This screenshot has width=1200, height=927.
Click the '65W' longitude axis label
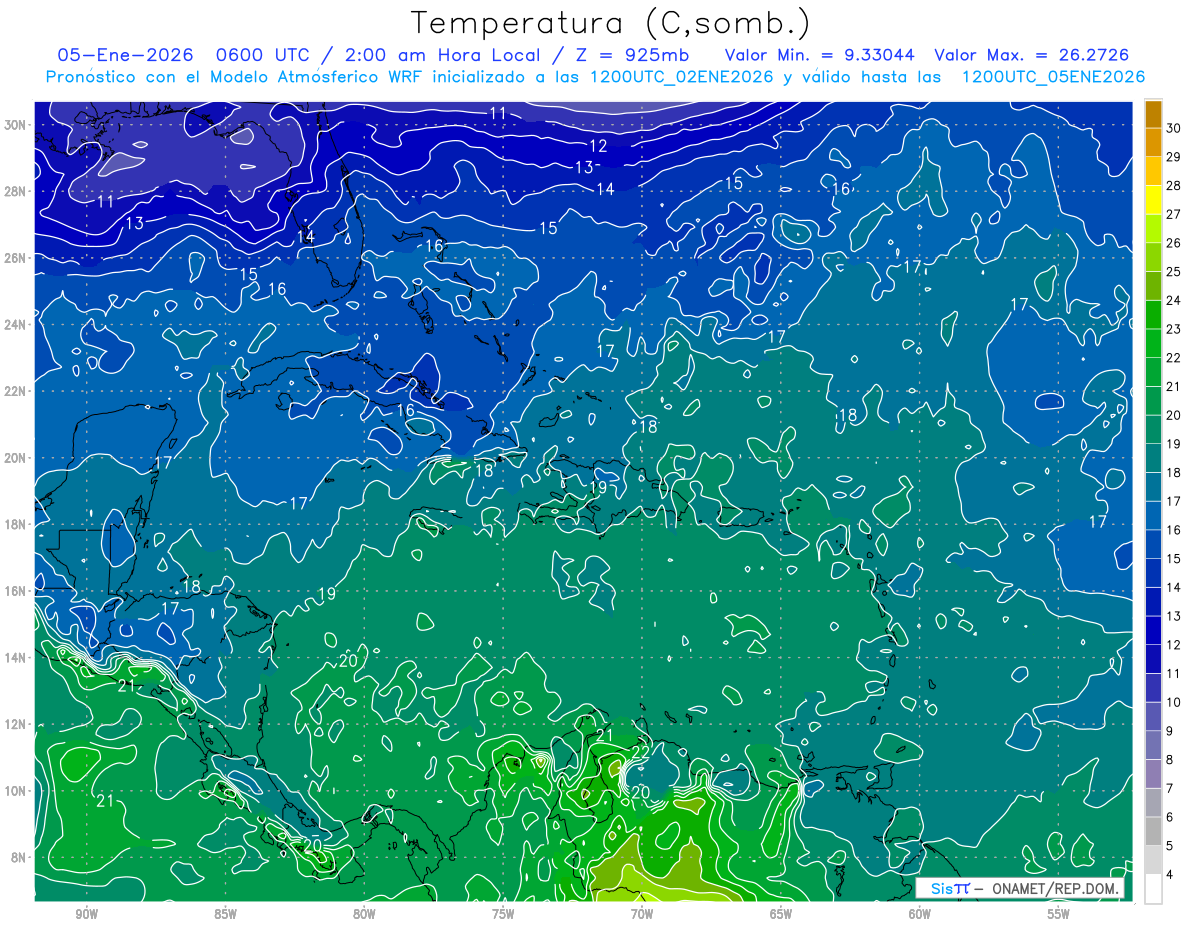[x=781, y=915]
